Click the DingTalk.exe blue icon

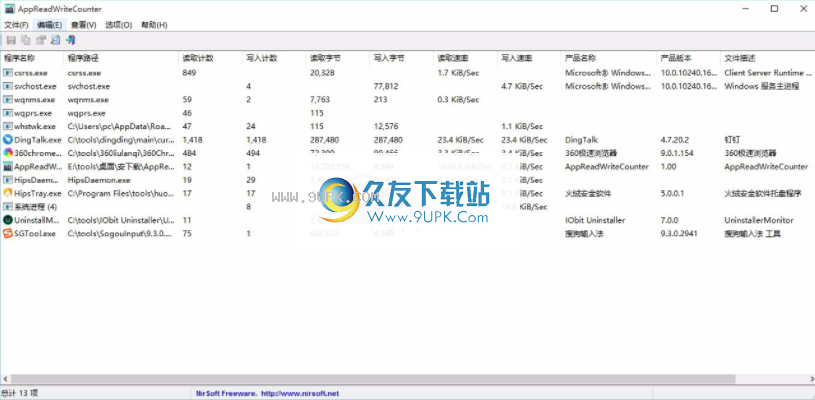pos(7,140)
